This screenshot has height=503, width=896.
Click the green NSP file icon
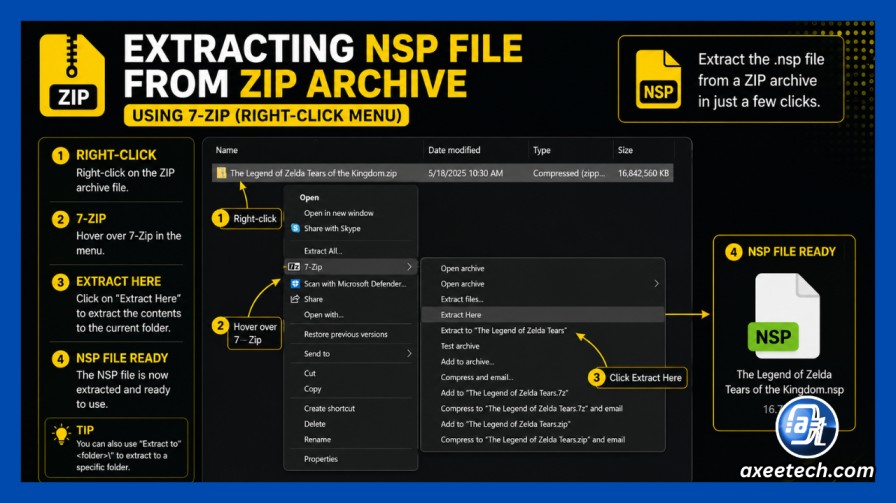point(784,316)
